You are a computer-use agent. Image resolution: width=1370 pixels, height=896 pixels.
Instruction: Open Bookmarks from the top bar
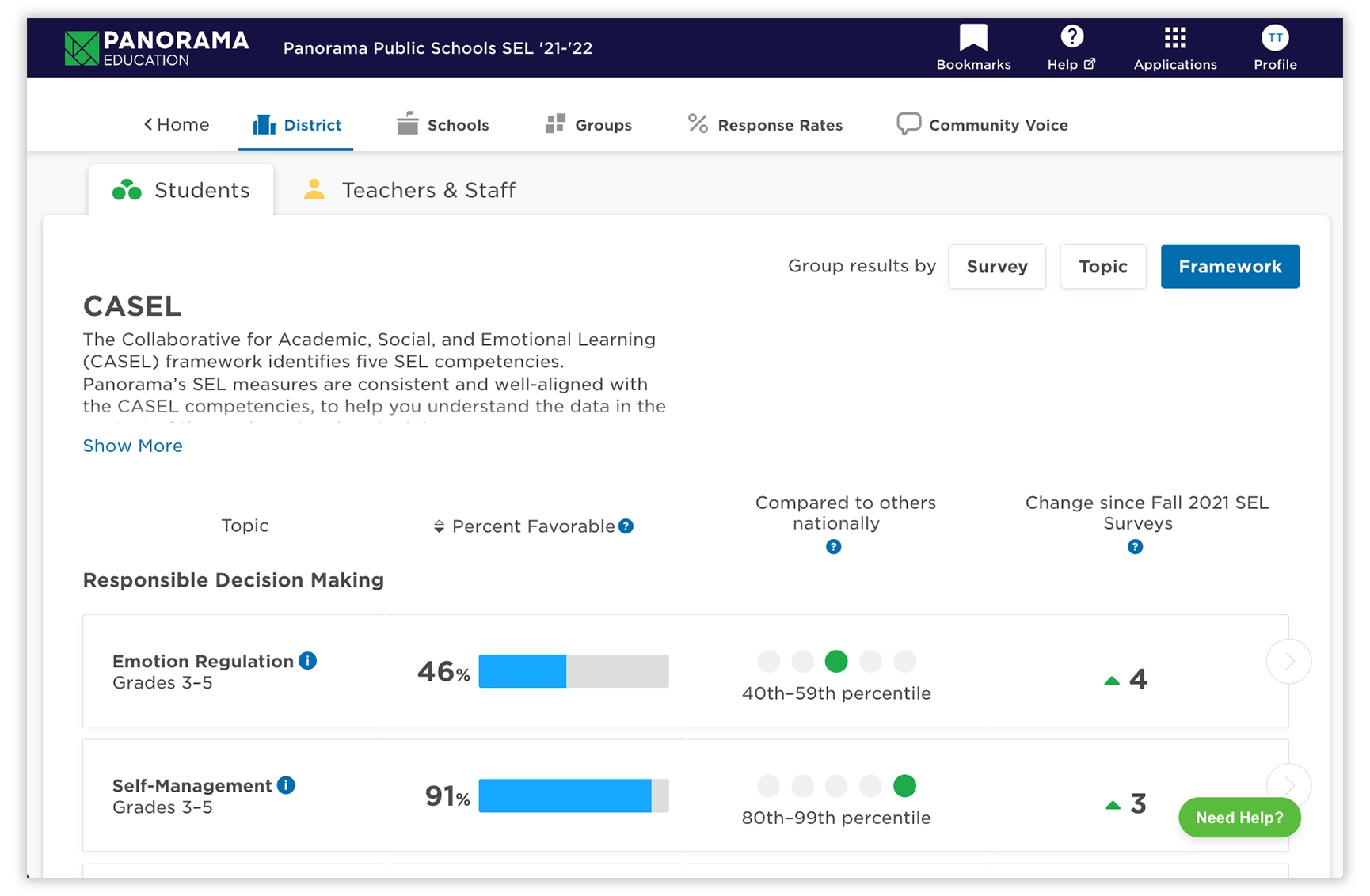(x=973, y=47)
